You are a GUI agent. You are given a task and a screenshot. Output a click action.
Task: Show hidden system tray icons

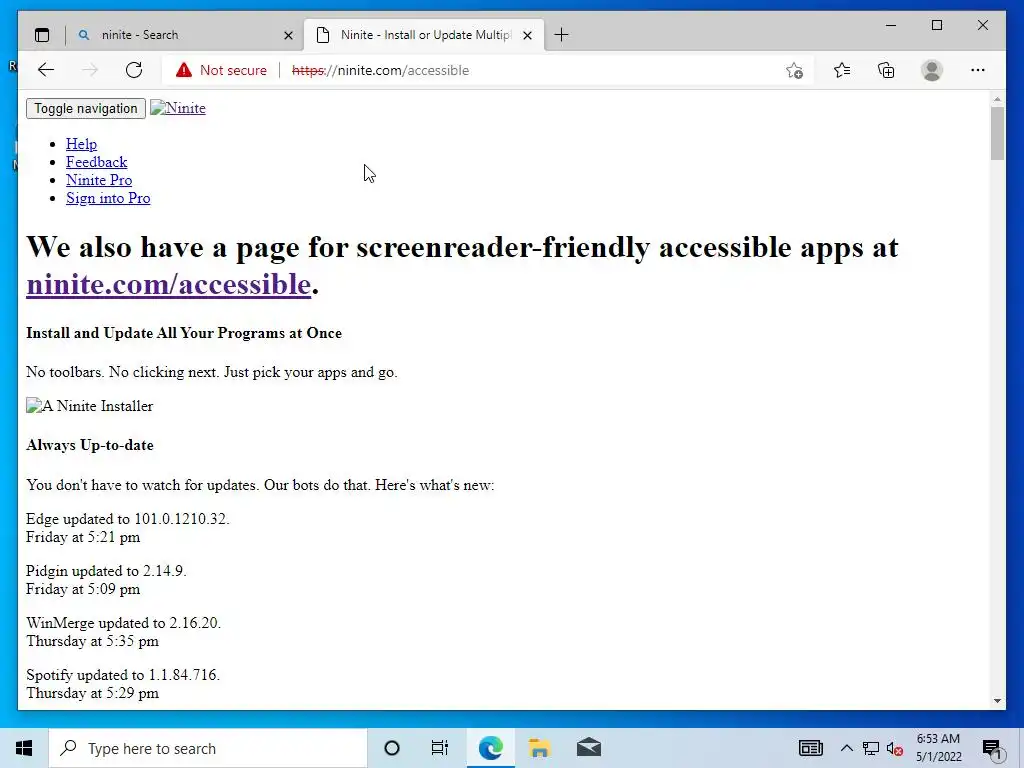click(846, 748)
